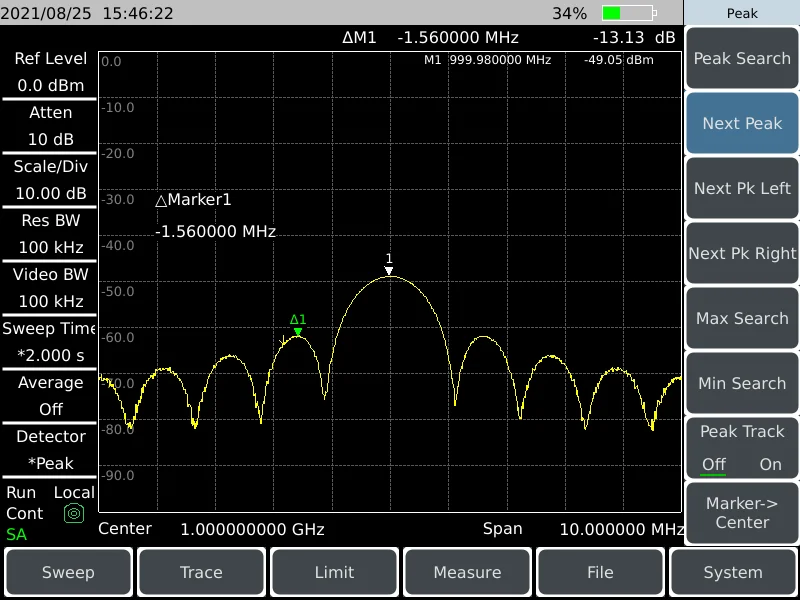800x600 pixels.
Task: Open the File menu
Action: coord(600,572)
